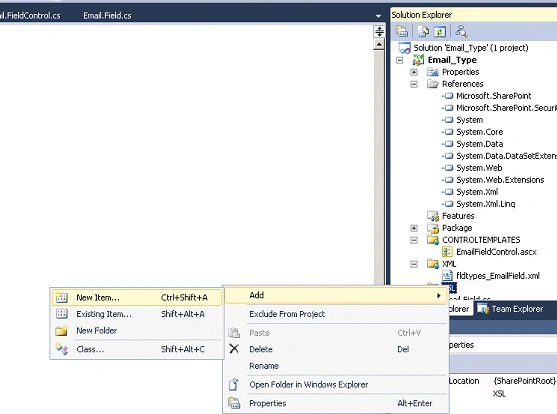Click the CONTROLTEMPLATES folder icon
The height and width of the screenshot is (414, 557).
coord(433,240)
